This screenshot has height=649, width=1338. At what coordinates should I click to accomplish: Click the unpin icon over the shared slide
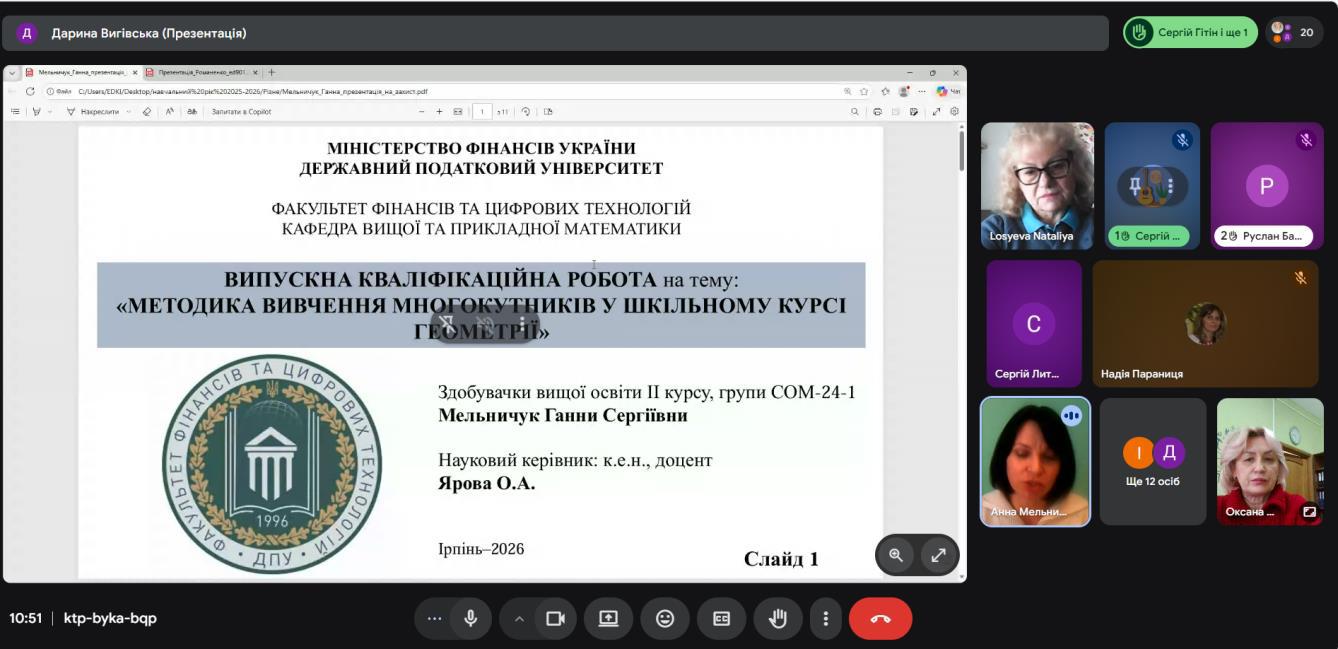pos(448,324)
